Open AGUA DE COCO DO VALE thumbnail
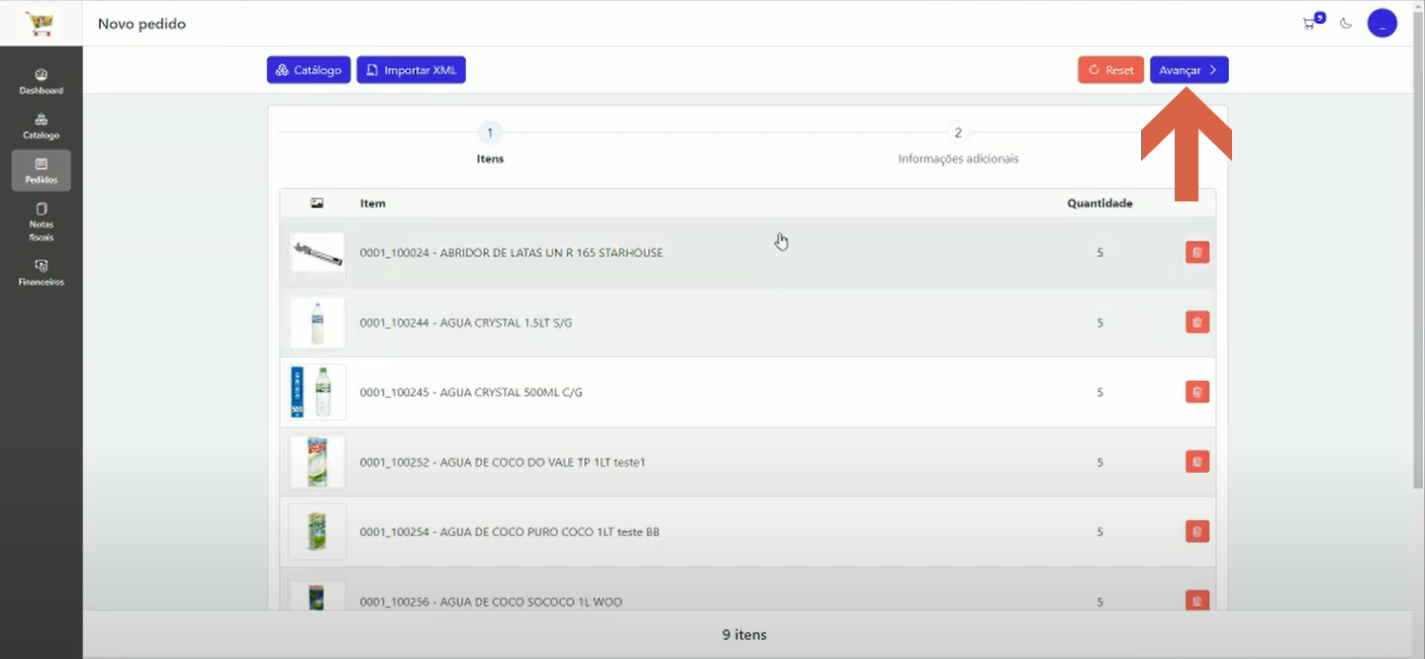The width and height of the screenshot is (1425, 659). tap(317, 462)
